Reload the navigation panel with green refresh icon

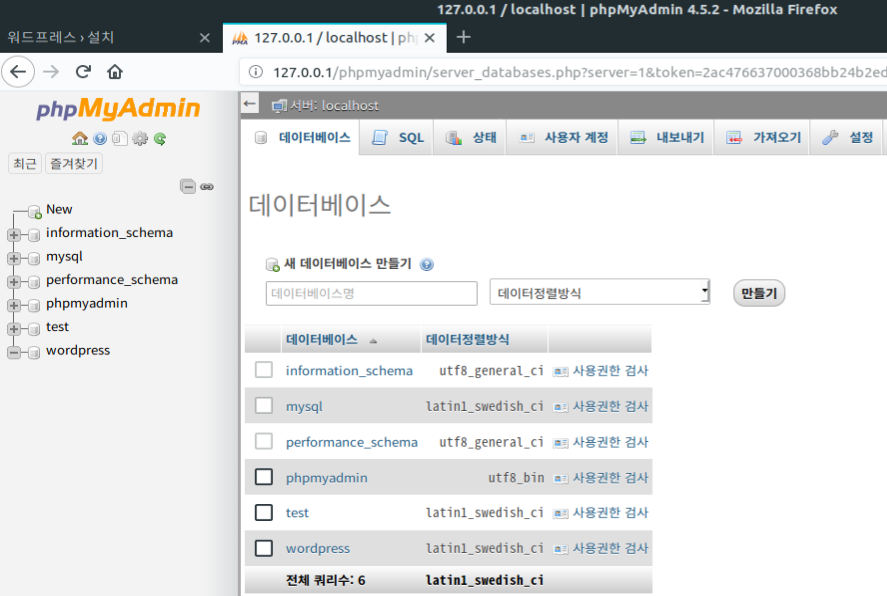160,139
